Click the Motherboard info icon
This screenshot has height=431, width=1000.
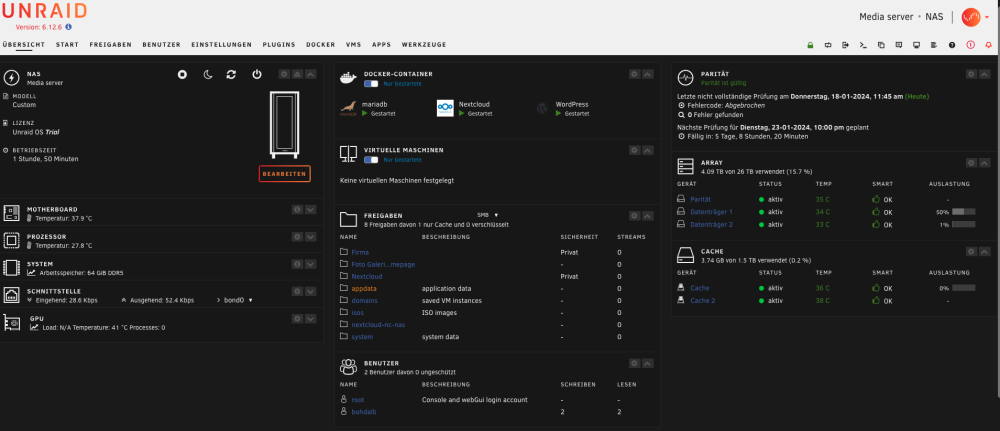[297, 210]
